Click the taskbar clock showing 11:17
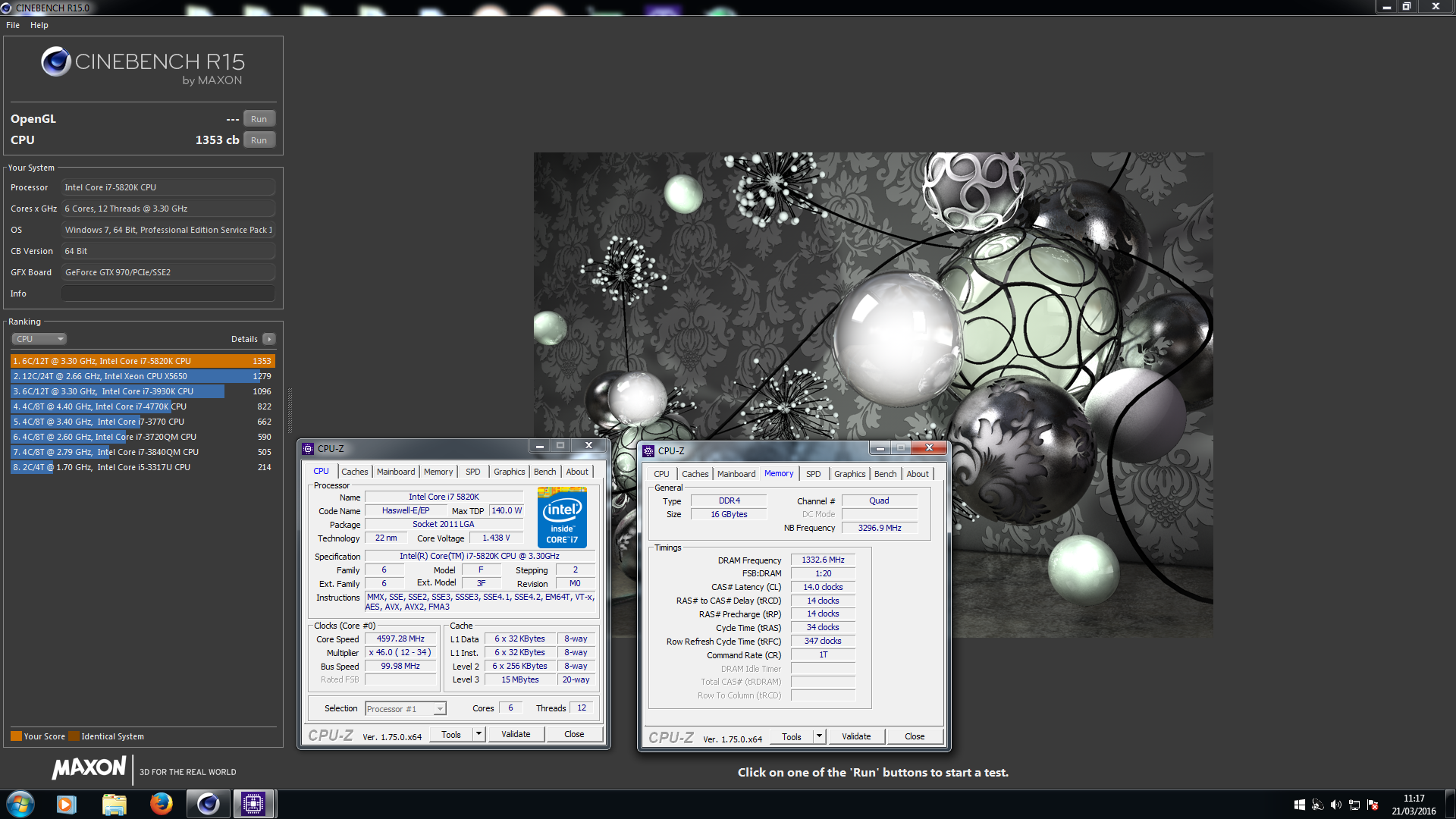1456x819 pixels. [1414, 799]
